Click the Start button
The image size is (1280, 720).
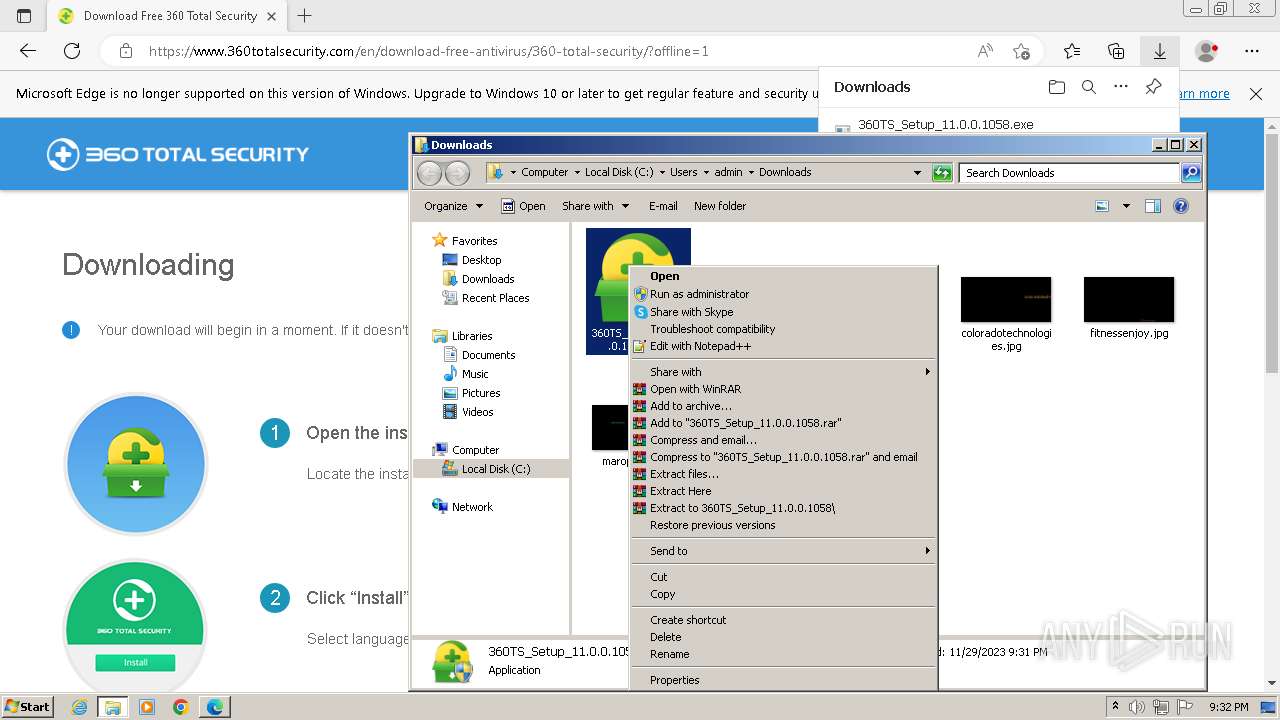[x=27, y=707]
